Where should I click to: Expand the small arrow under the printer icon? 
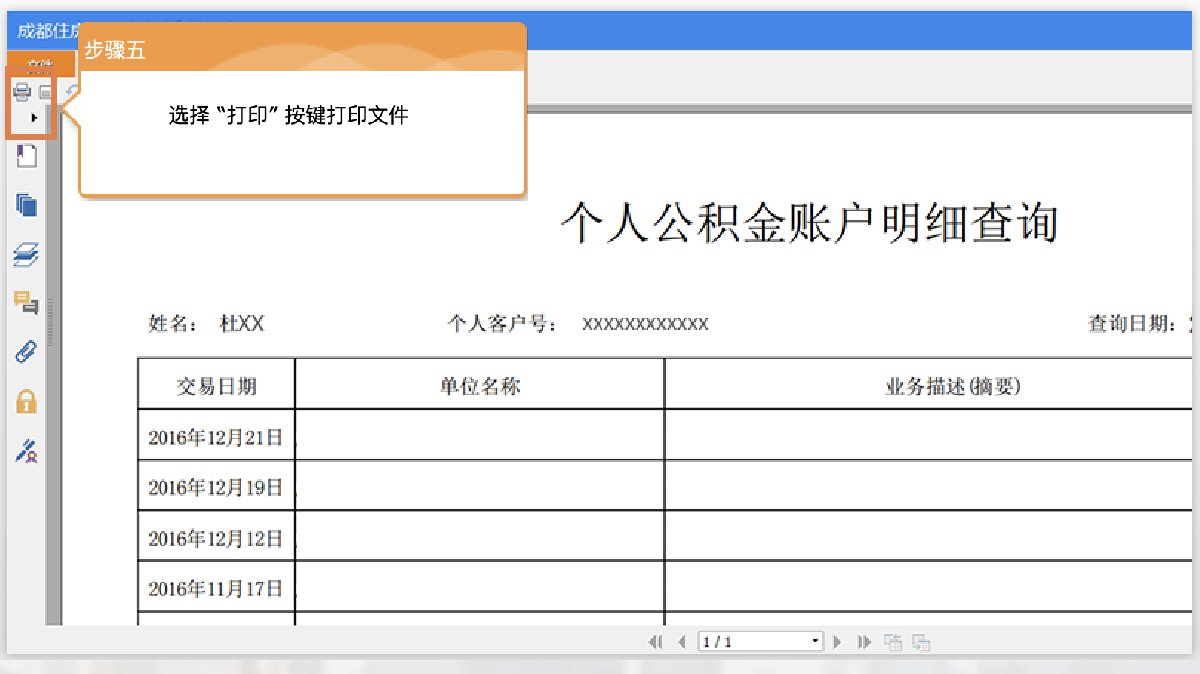(x=35, y=118)
